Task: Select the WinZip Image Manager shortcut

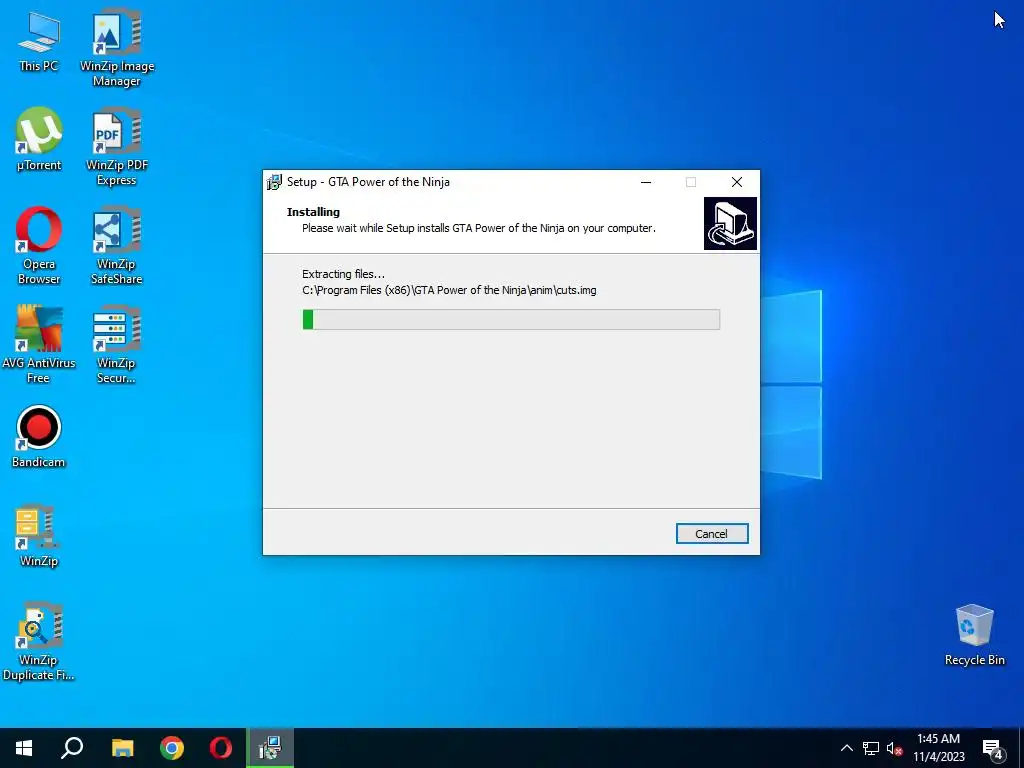Action: pos(117,48)
